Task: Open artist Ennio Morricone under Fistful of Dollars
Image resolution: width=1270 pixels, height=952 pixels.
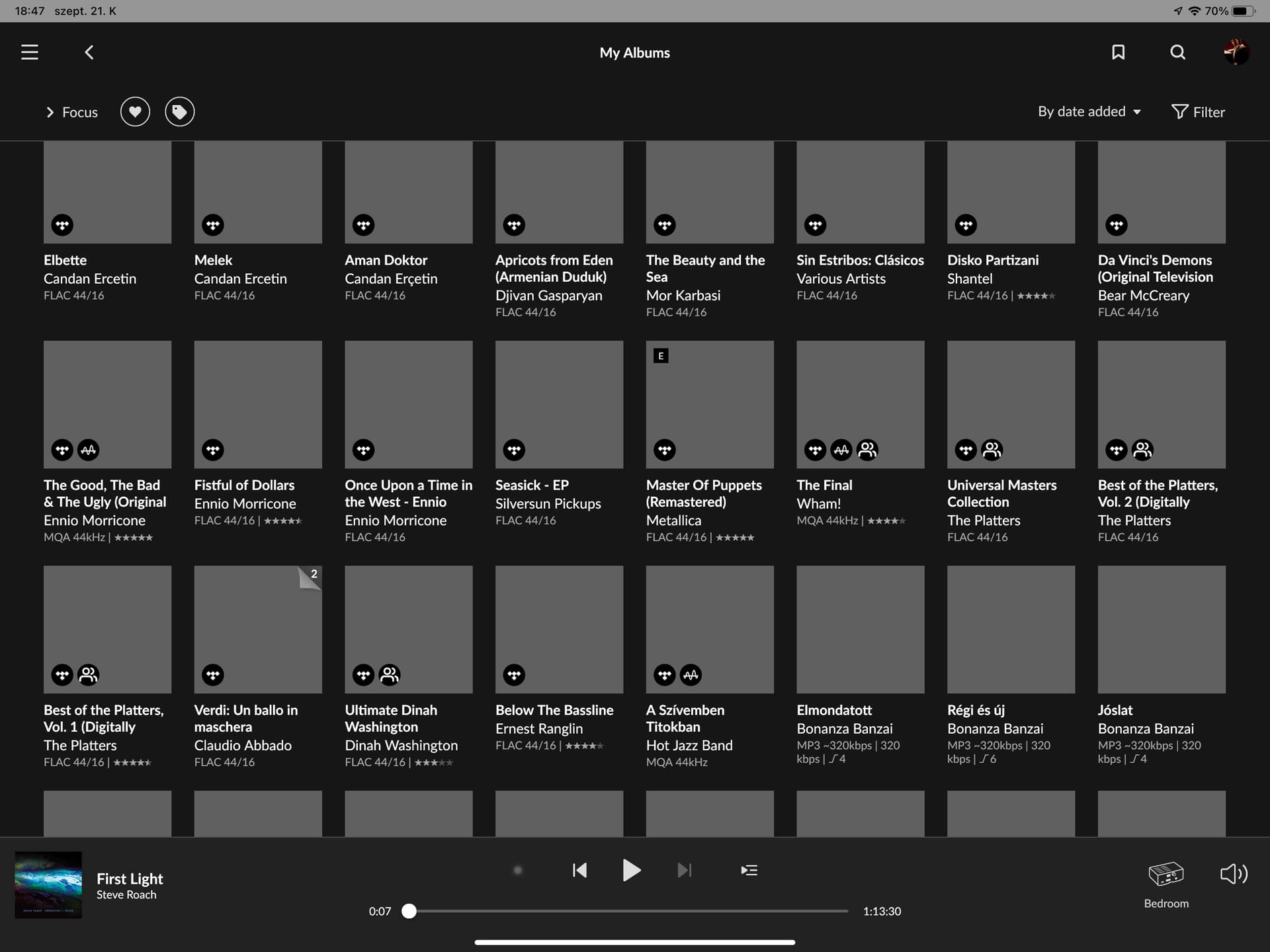Action: tap(245, 503)
